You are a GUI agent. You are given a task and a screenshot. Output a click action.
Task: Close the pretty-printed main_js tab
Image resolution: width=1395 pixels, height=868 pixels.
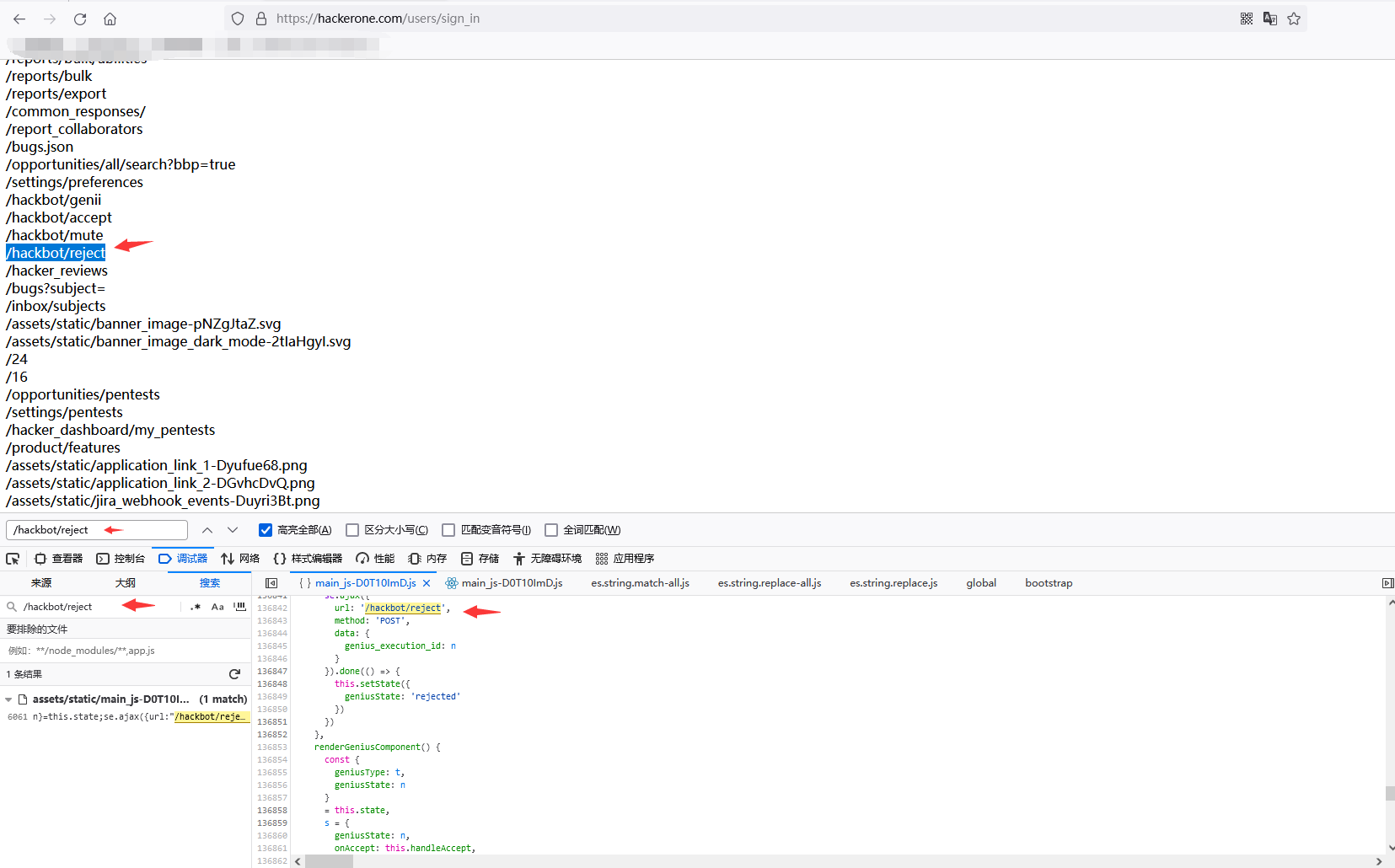[x=427, y=583]
